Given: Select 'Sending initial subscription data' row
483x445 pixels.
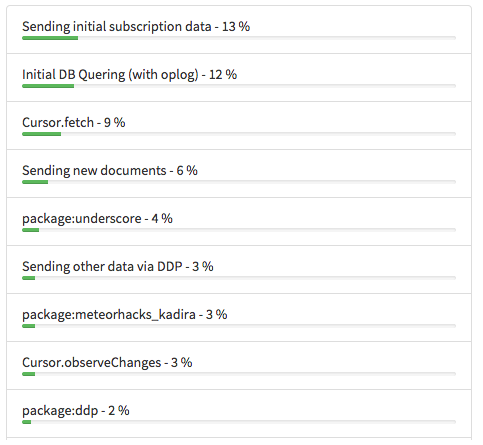Looking at the screenshot, I should 239,29.
